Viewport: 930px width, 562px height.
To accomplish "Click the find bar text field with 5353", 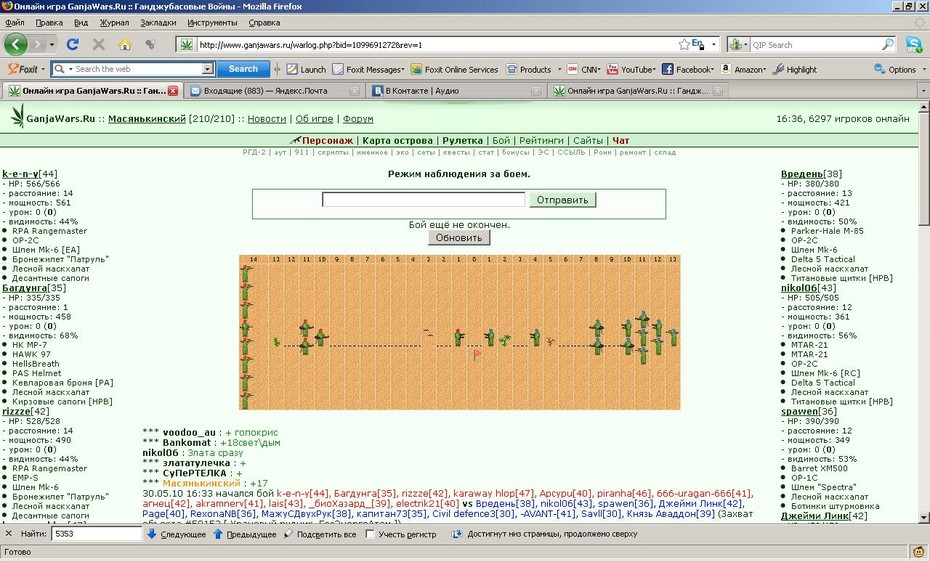I will coord(97,534).
